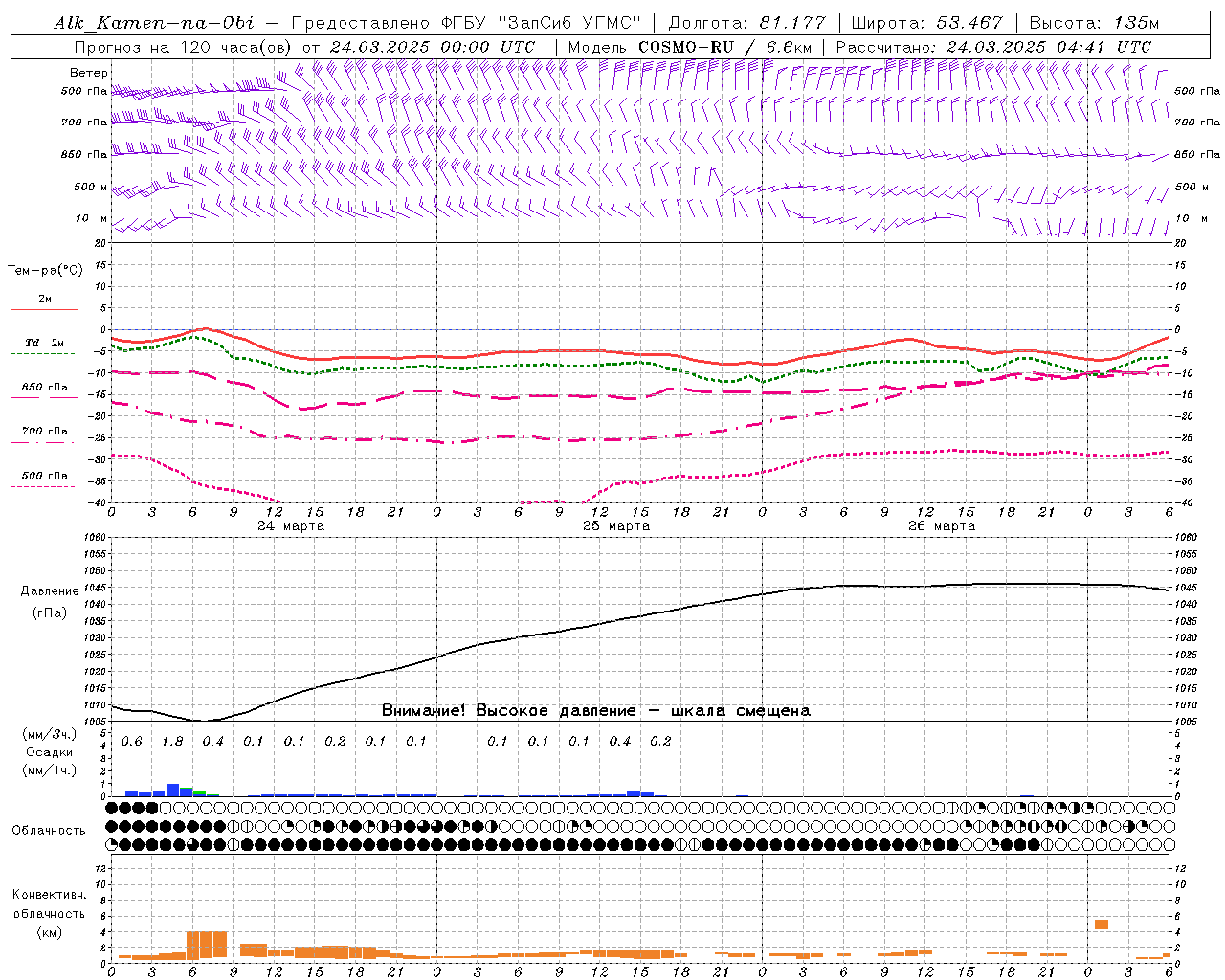Screen dimensions: 1225x980
Task: Click the red 2м temperature legend line
Action: [x=44, y=308]
